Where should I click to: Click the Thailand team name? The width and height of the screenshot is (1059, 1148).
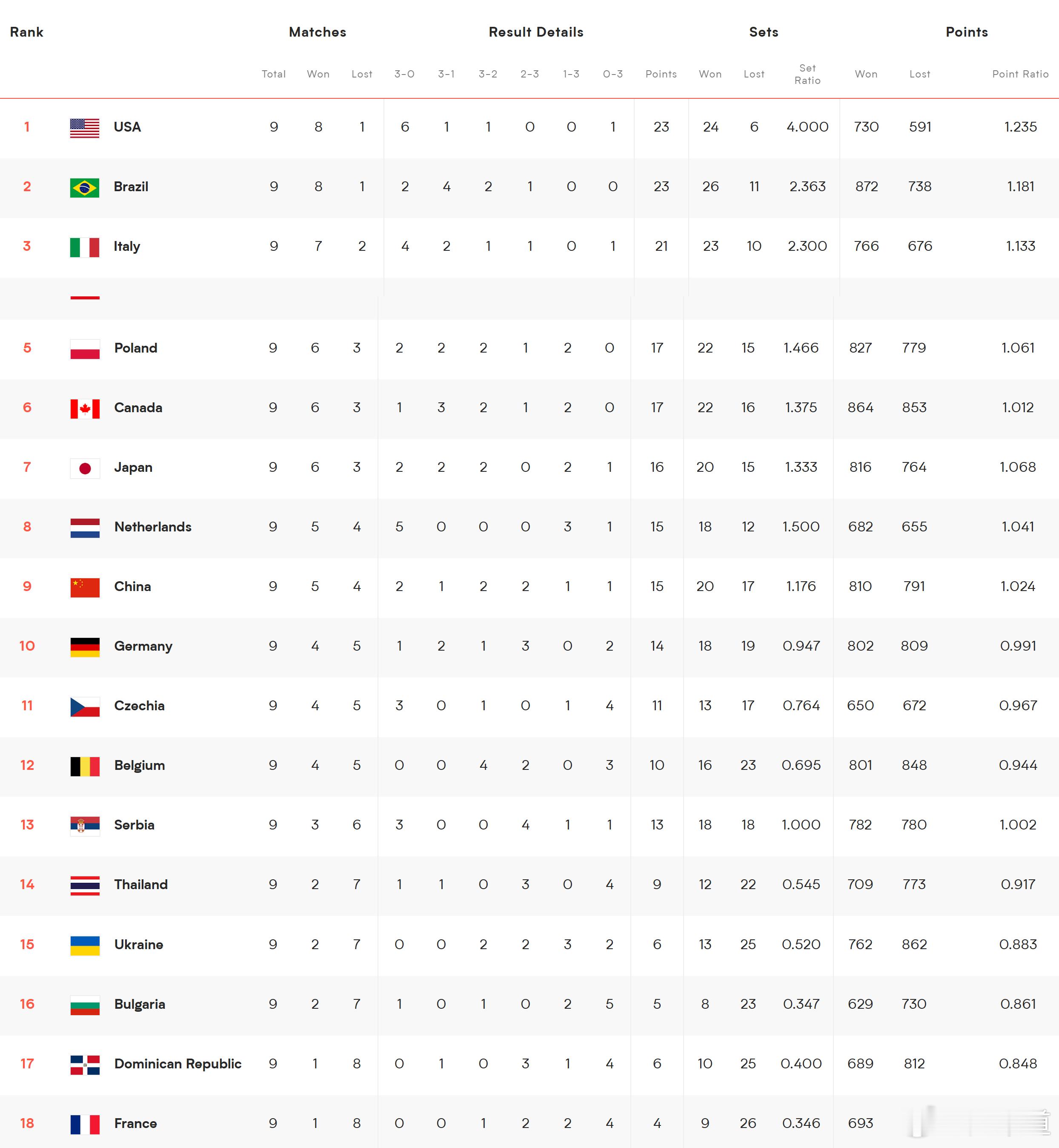[x=141, y=884]
